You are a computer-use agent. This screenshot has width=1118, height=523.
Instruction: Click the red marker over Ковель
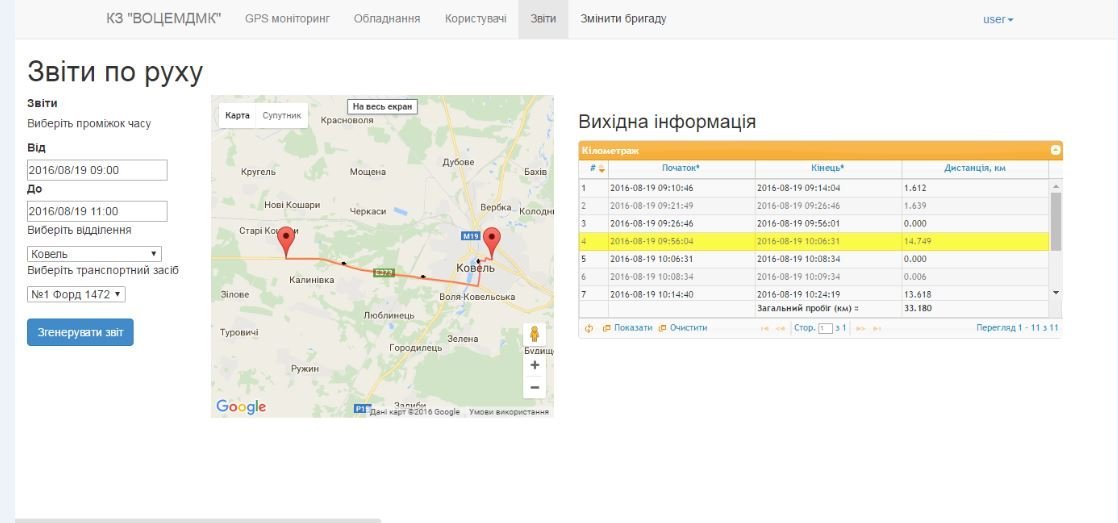pyautogui.click(x=491, y=242)
